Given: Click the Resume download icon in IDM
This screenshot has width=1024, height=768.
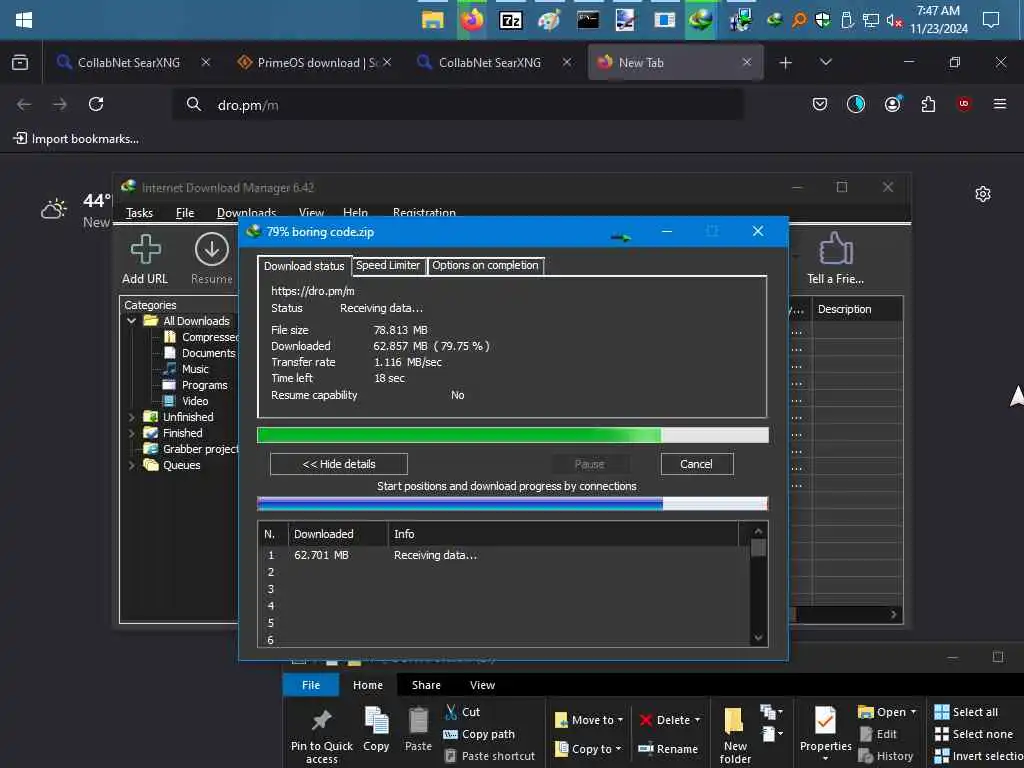Looking at the screenshot, I should 212,250.
